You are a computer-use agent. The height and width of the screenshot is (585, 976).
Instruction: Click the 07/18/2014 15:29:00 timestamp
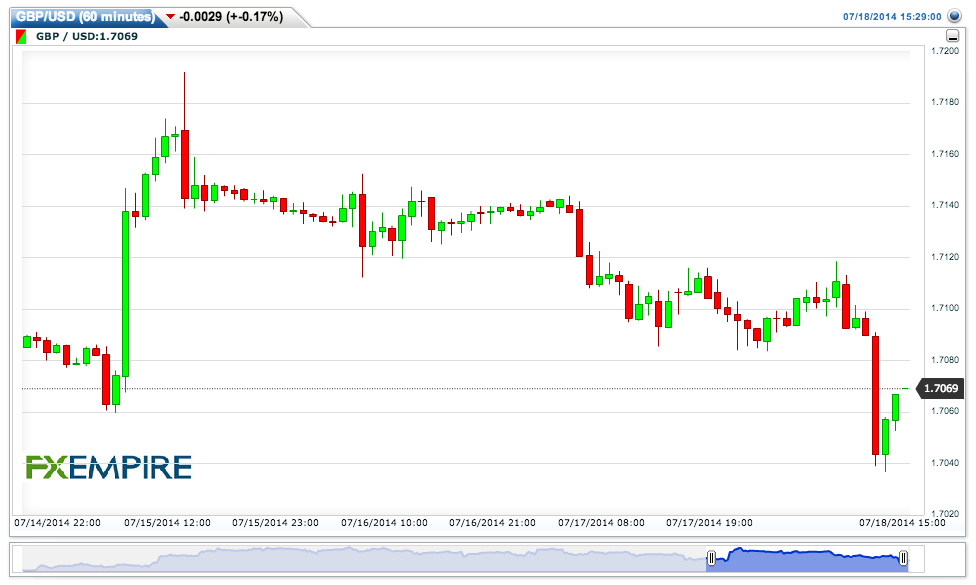(x=892, y=17)
